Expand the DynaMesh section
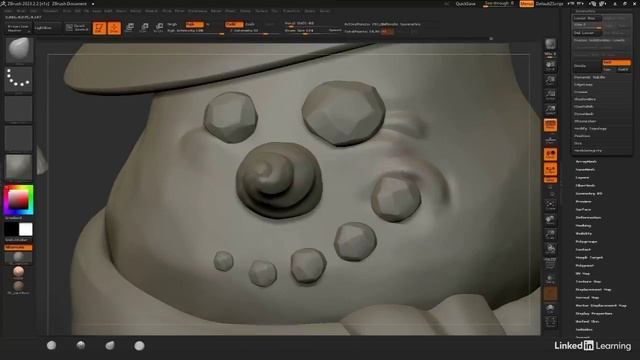Screen dimensions: 640x360 pos(584,114)
